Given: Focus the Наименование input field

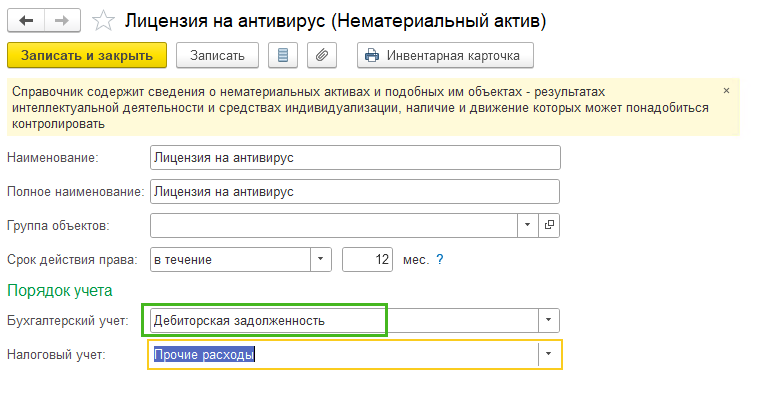Looking at the screenshot, I should [x=355, y=158].
